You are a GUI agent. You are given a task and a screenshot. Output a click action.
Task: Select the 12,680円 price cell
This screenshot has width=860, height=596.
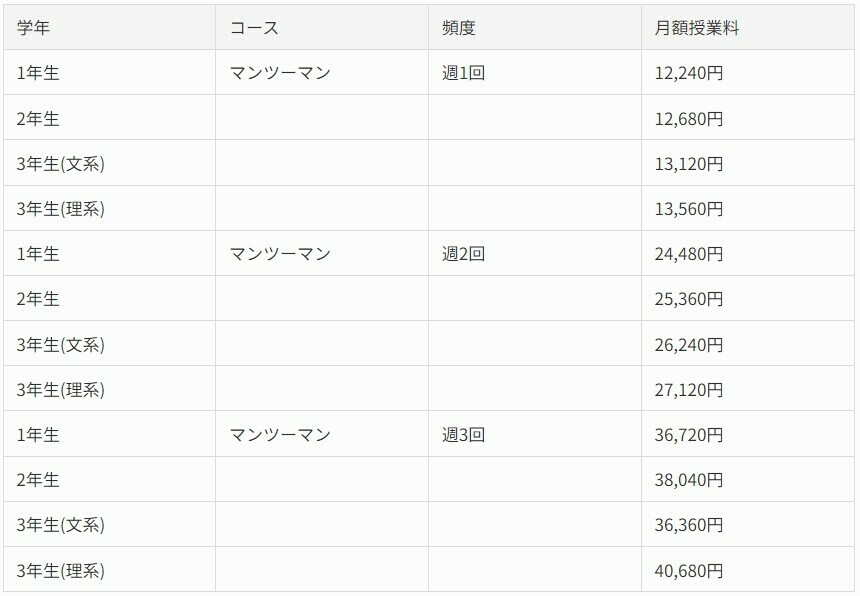pyautogui.click(x=748, y=118)
